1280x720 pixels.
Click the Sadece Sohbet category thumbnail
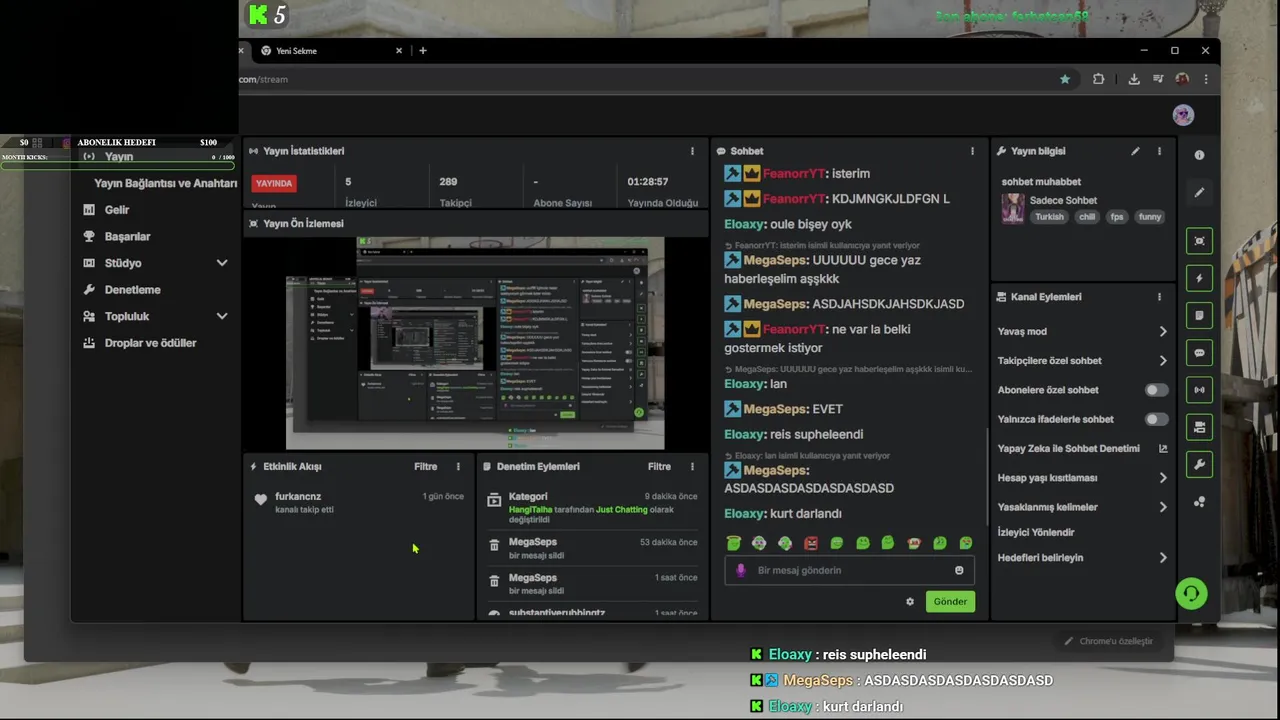[x=1013, y=208]
